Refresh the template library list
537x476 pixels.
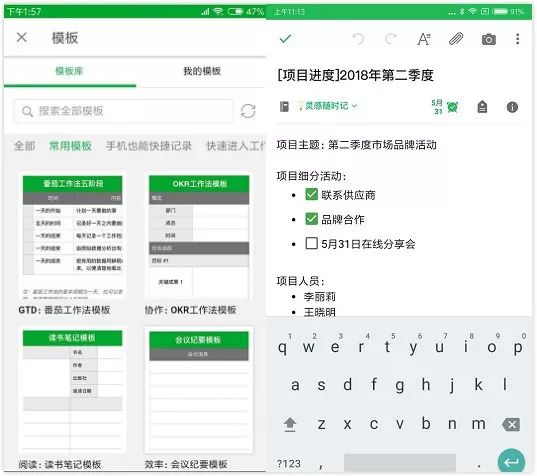coord(248,111)
